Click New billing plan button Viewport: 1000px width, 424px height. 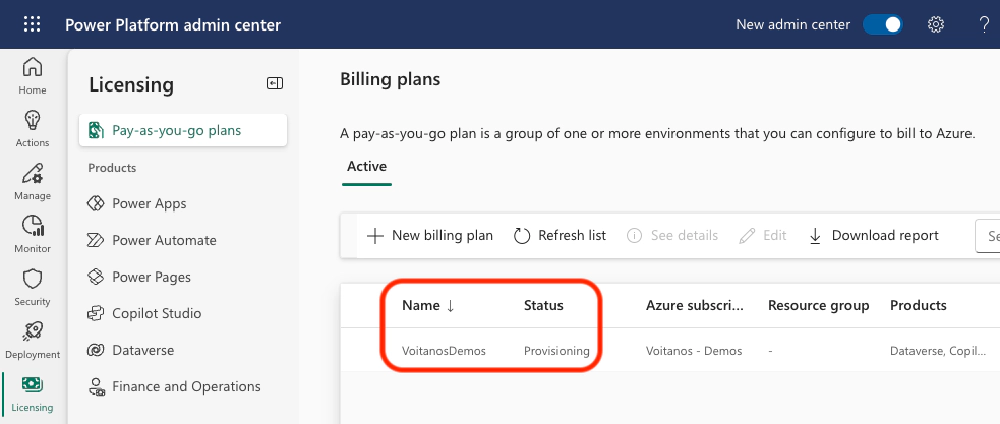click(x=430, y=236)
